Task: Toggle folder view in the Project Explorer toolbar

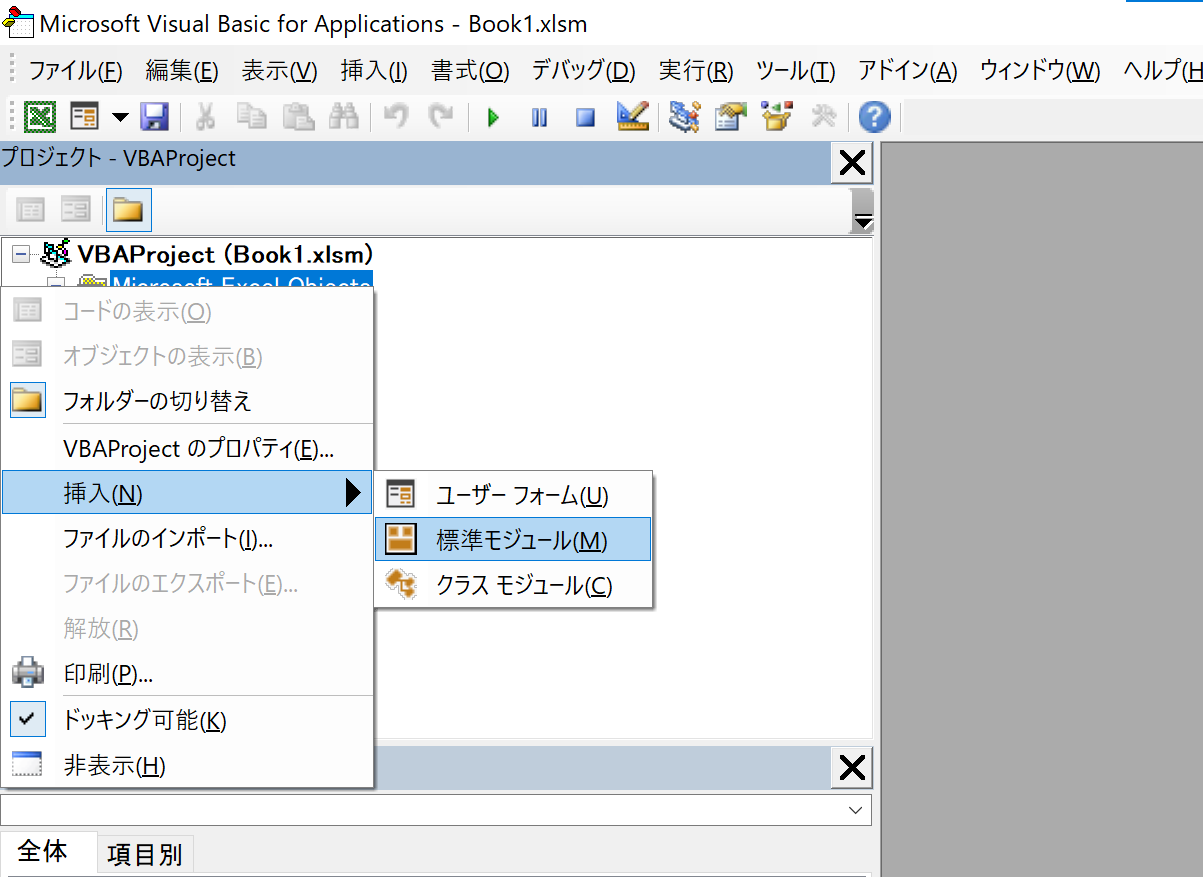Action: (128, 209)
